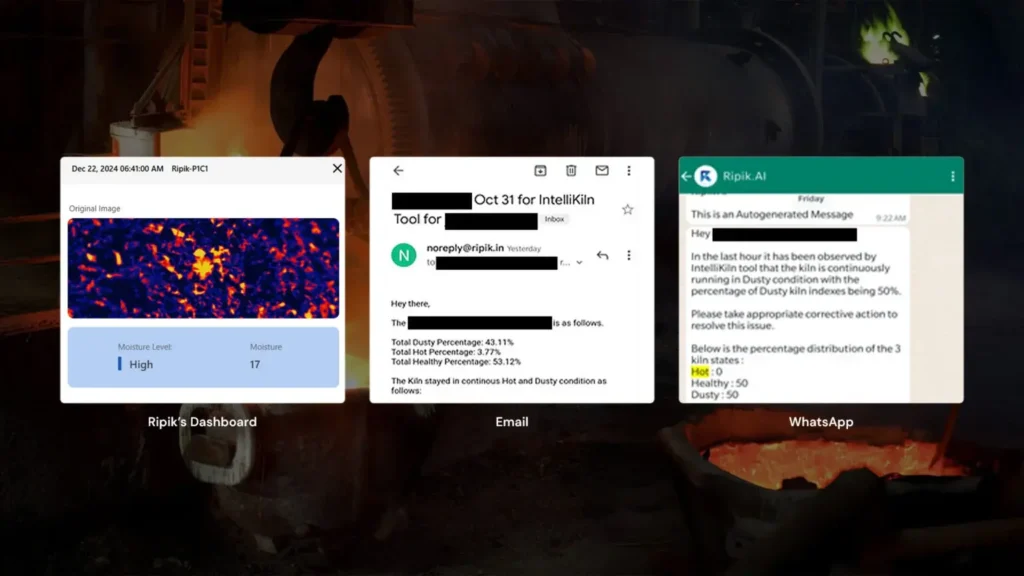Mark the email unread with the envelope icon

pos(602,171)
